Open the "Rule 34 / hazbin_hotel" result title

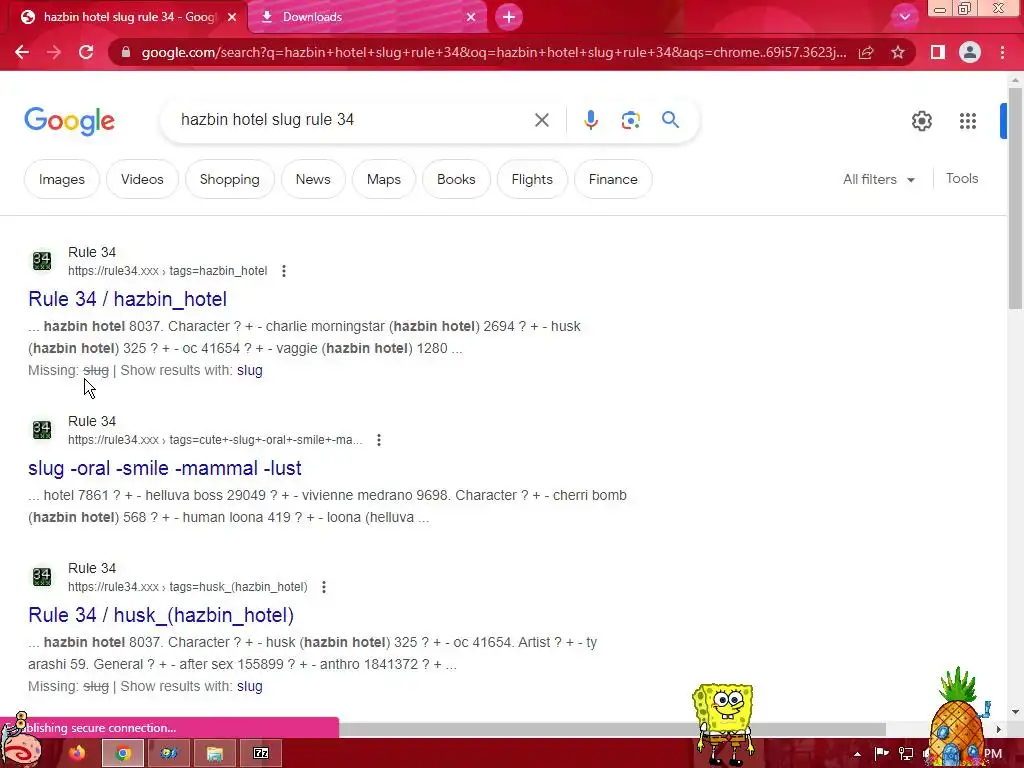[x=127, y=299]
